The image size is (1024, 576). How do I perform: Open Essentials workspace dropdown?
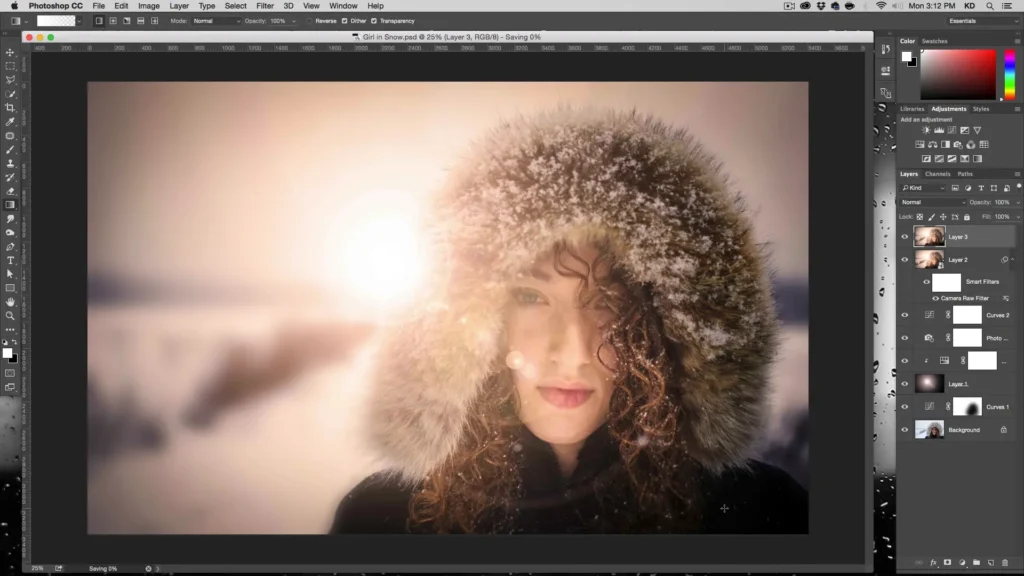[983, 21]
